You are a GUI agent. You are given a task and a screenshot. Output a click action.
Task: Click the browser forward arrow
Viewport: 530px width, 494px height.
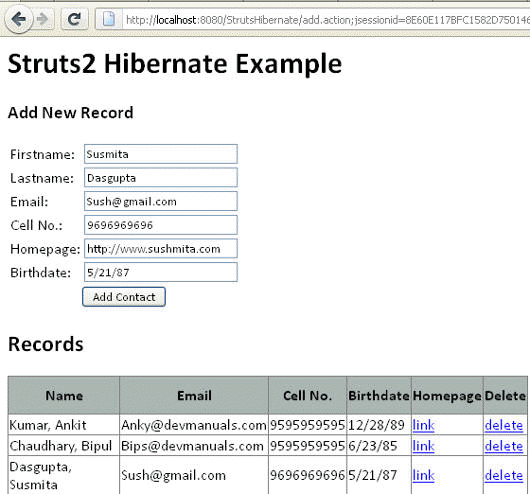pyautogui.click(x=43, y=19)
